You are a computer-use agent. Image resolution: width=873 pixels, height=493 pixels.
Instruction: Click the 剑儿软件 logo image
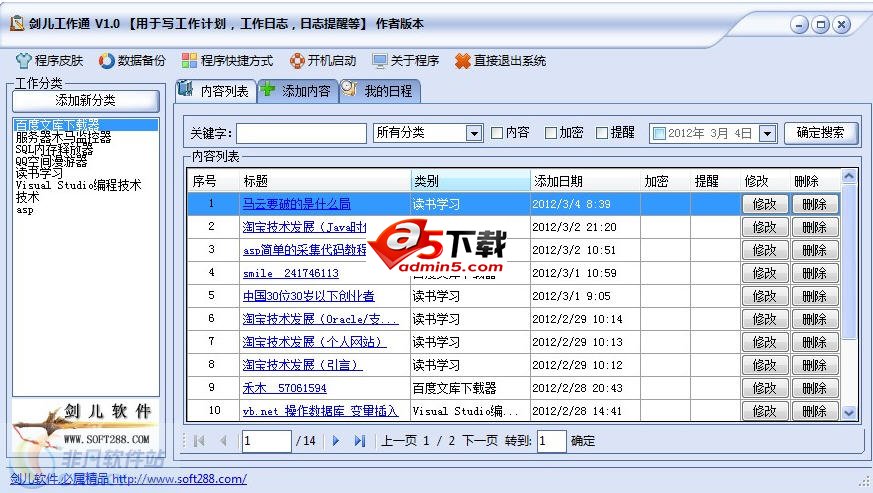86,426
